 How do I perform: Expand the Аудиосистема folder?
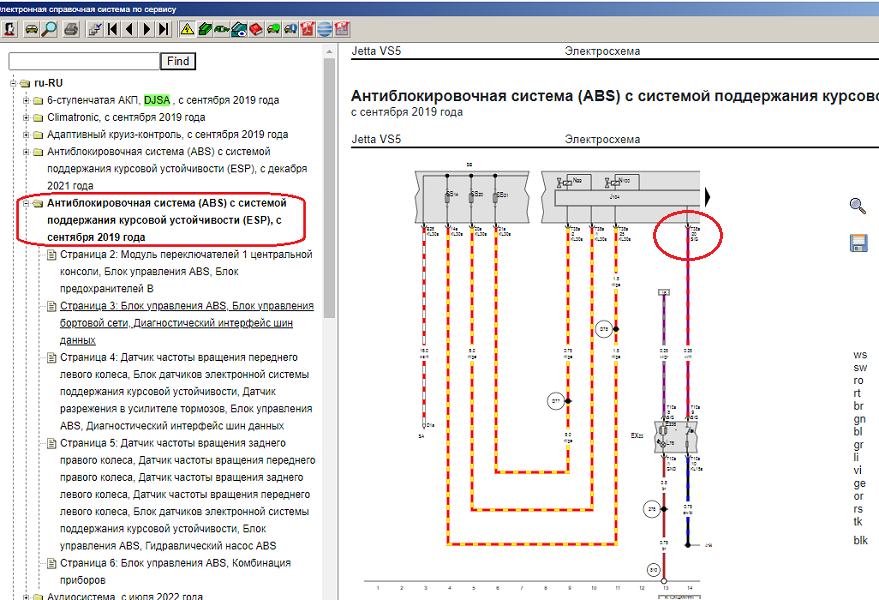26,597
